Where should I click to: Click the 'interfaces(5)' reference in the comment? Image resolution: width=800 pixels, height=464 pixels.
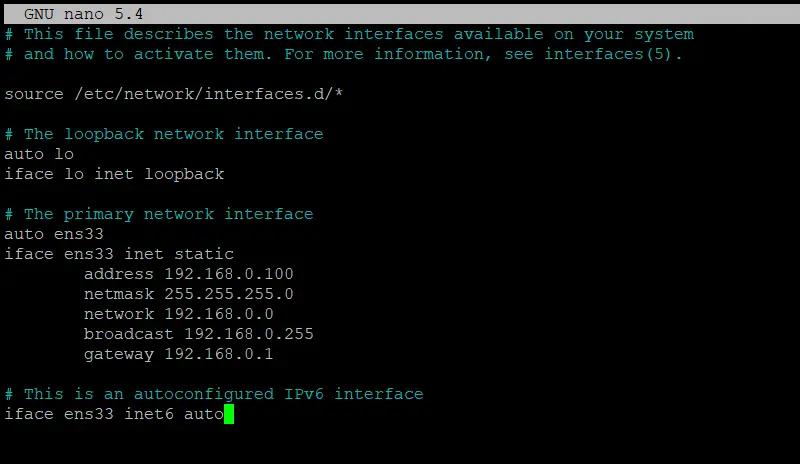[x=608, y=54]
